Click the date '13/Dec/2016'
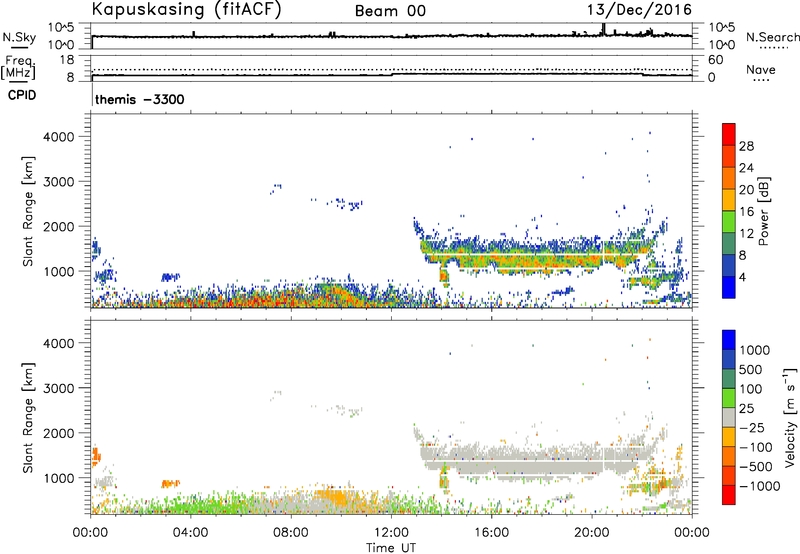The height and width of the screenshot is (554, 800). click(640, 9)
